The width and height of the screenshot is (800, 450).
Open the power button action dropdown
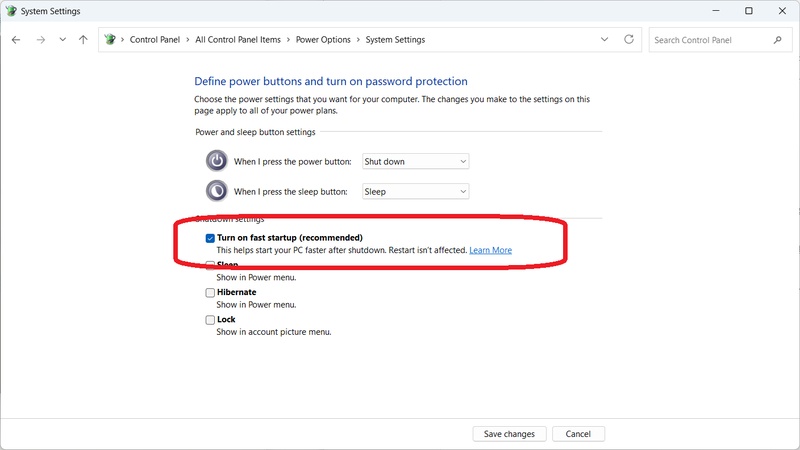(415, 161)
